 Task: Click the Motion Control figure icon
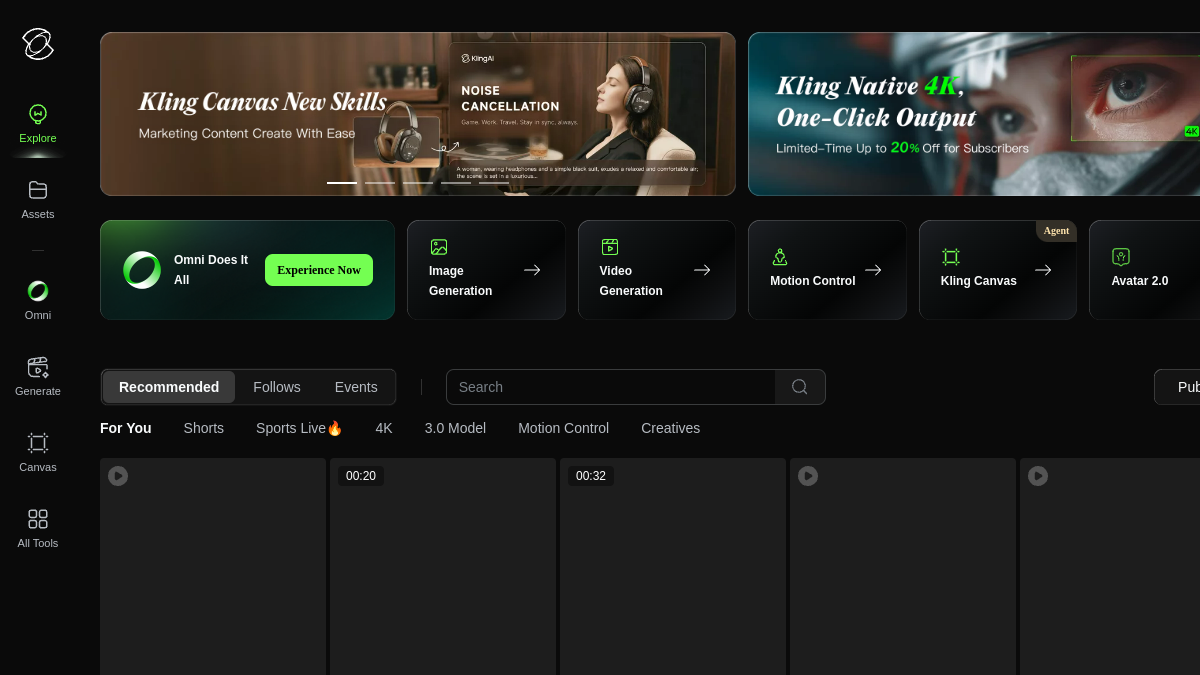point(780,257)
